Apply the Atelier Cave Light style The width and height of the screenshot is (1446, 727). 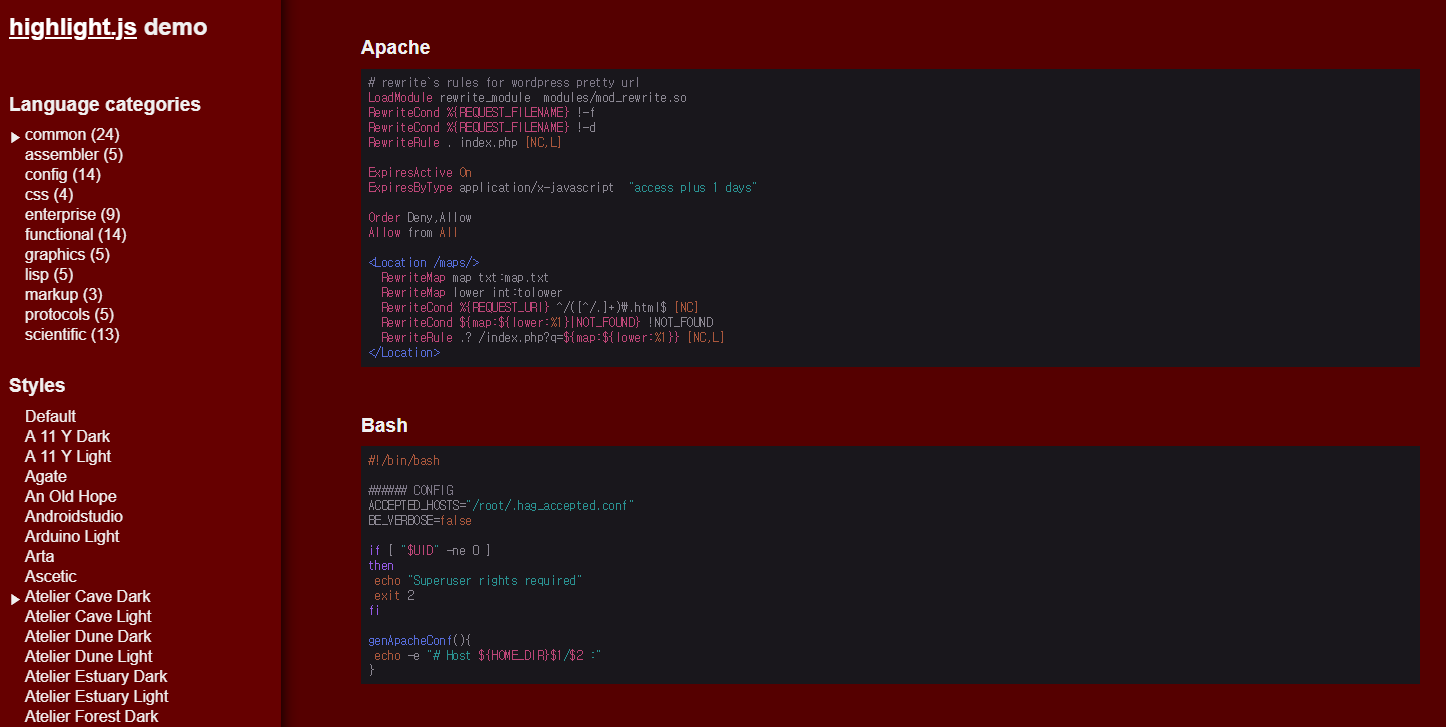88,616
